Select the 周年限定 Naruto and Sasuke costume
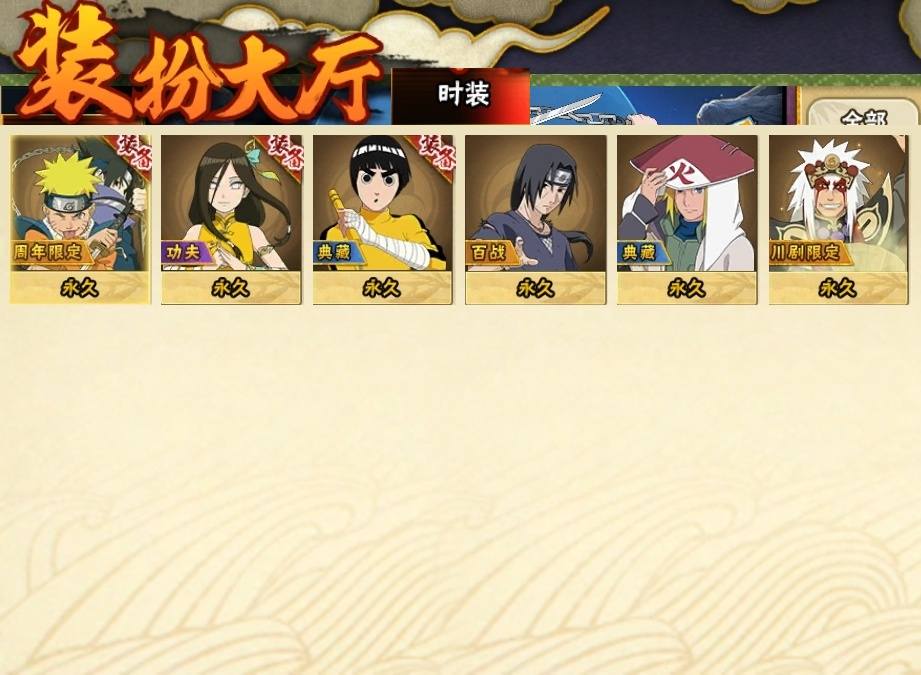Viewport: 921px width, 675px height. tap(80, 220)
